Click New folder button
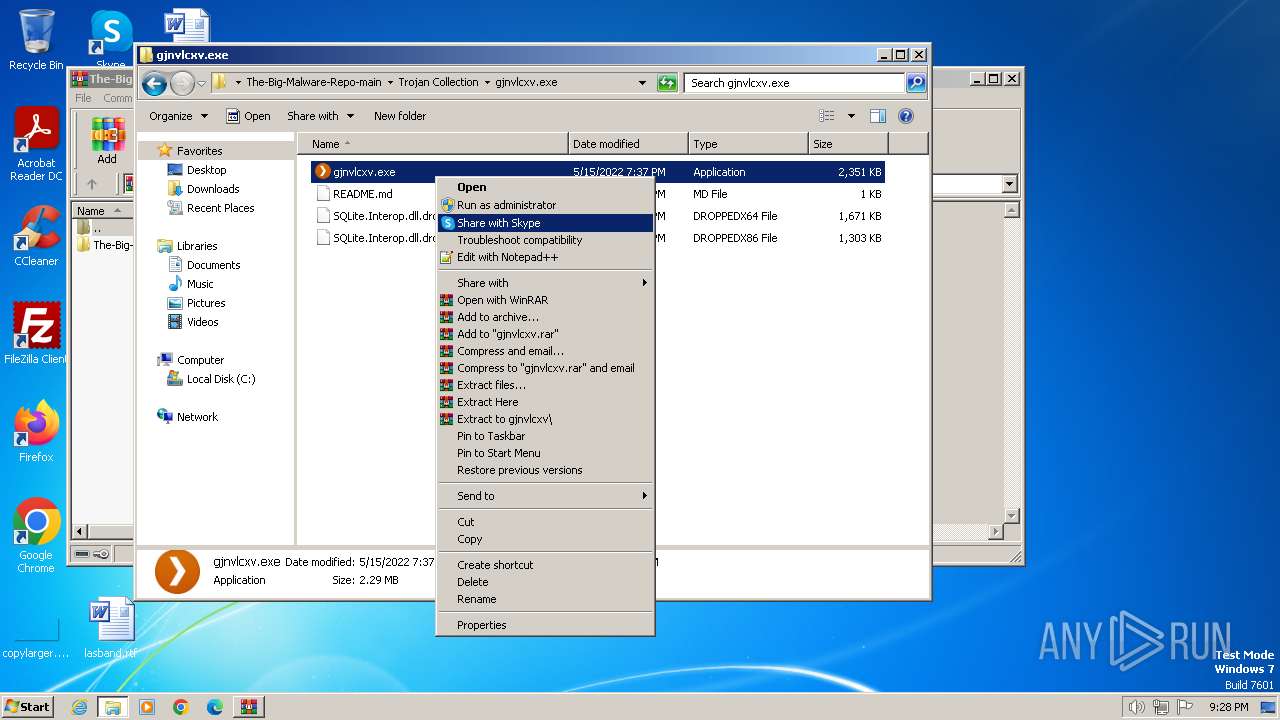Image resolution: width=1280 pixels, height=720 pixels. pyautogui.click(x=400, y=116)
